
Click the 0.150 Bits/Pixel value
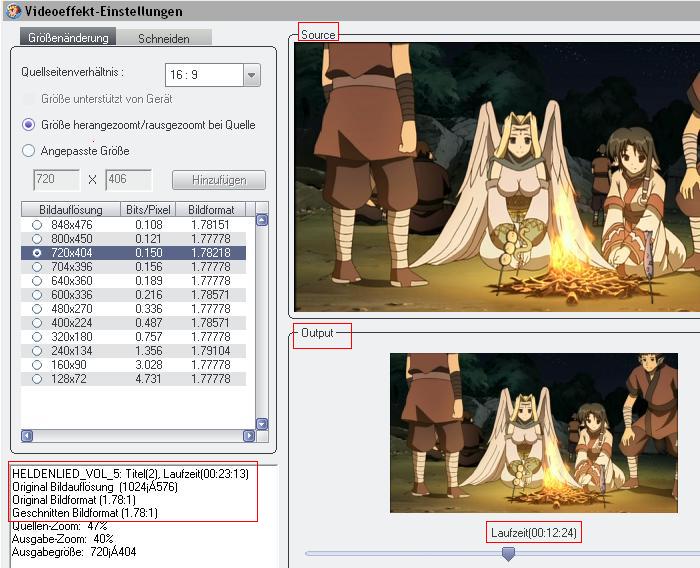click(149, 253)
